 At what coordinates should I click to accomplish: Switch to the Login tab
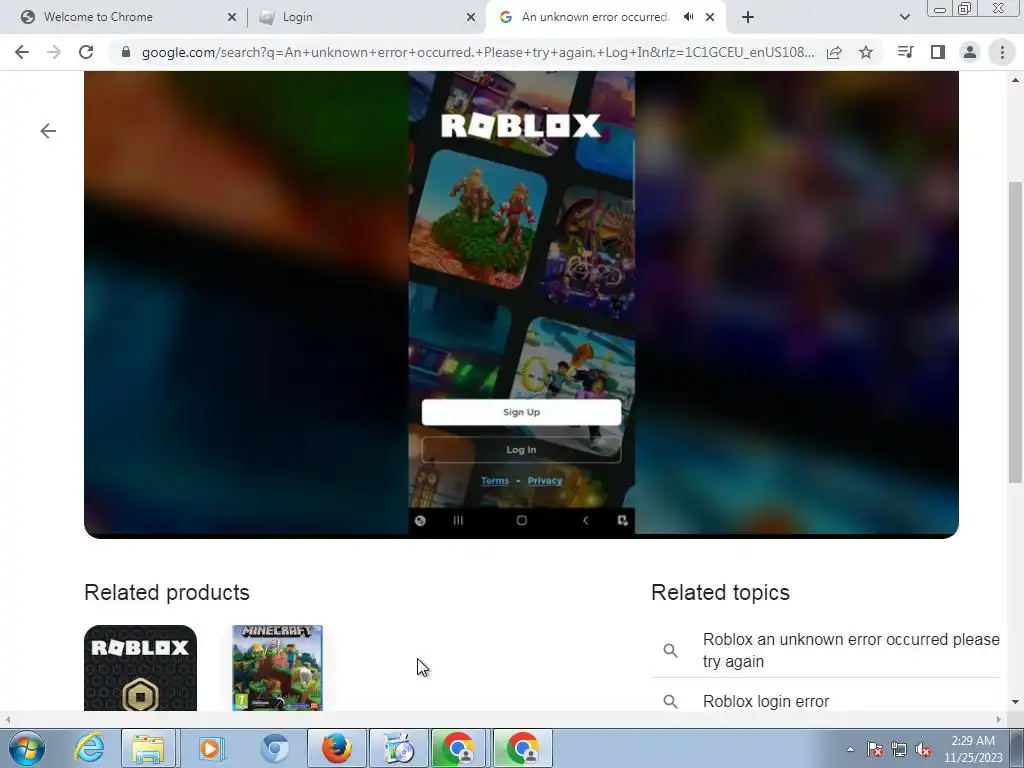(297, 17)
